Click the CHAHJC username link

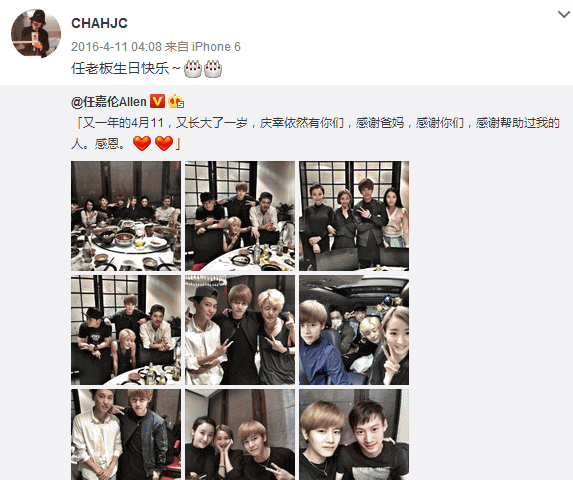click(99, 23)
